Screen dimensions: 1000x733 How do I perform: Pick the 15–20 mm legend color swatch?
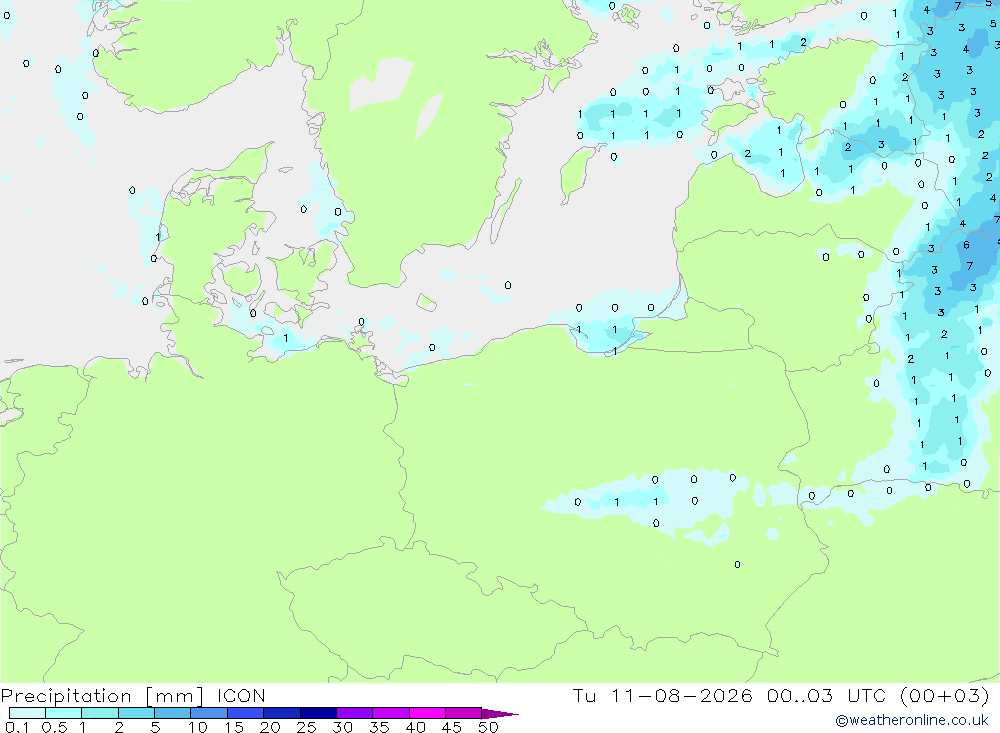[x=246, y=713]
